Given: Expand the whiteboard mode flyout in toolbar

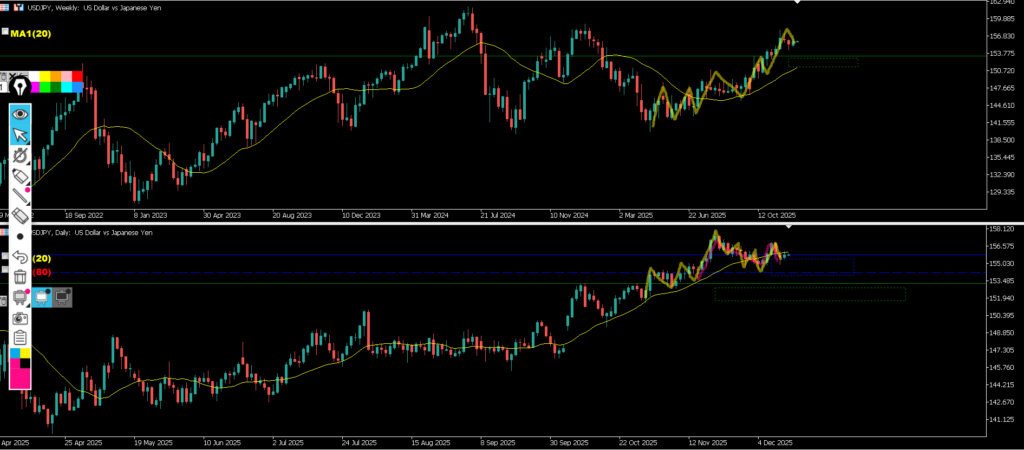Looking at the screenshot, I should [x=20, y=297].
